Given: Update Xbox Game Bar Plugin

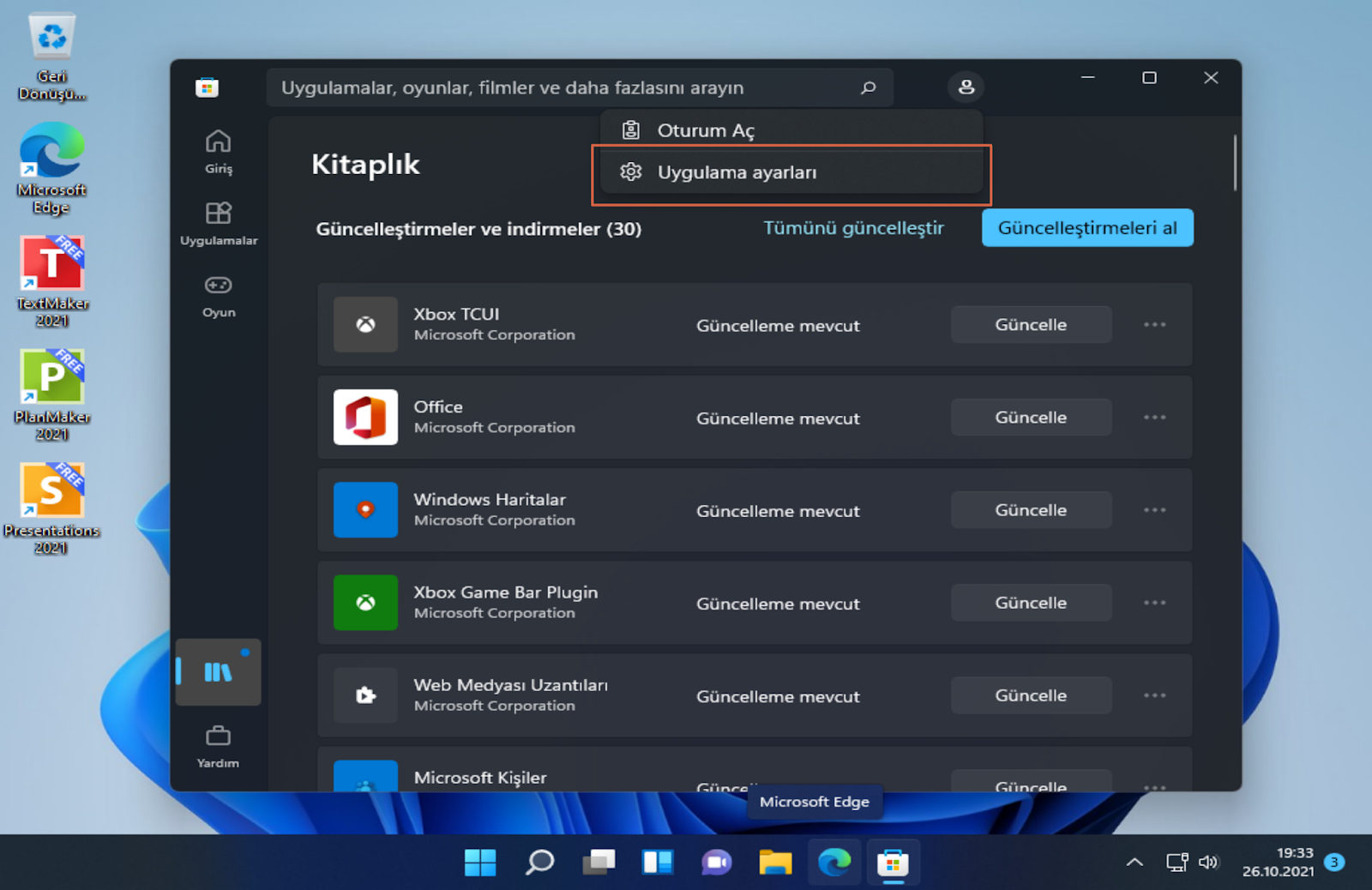Looking at the screenshot, I should point(1031,603).
